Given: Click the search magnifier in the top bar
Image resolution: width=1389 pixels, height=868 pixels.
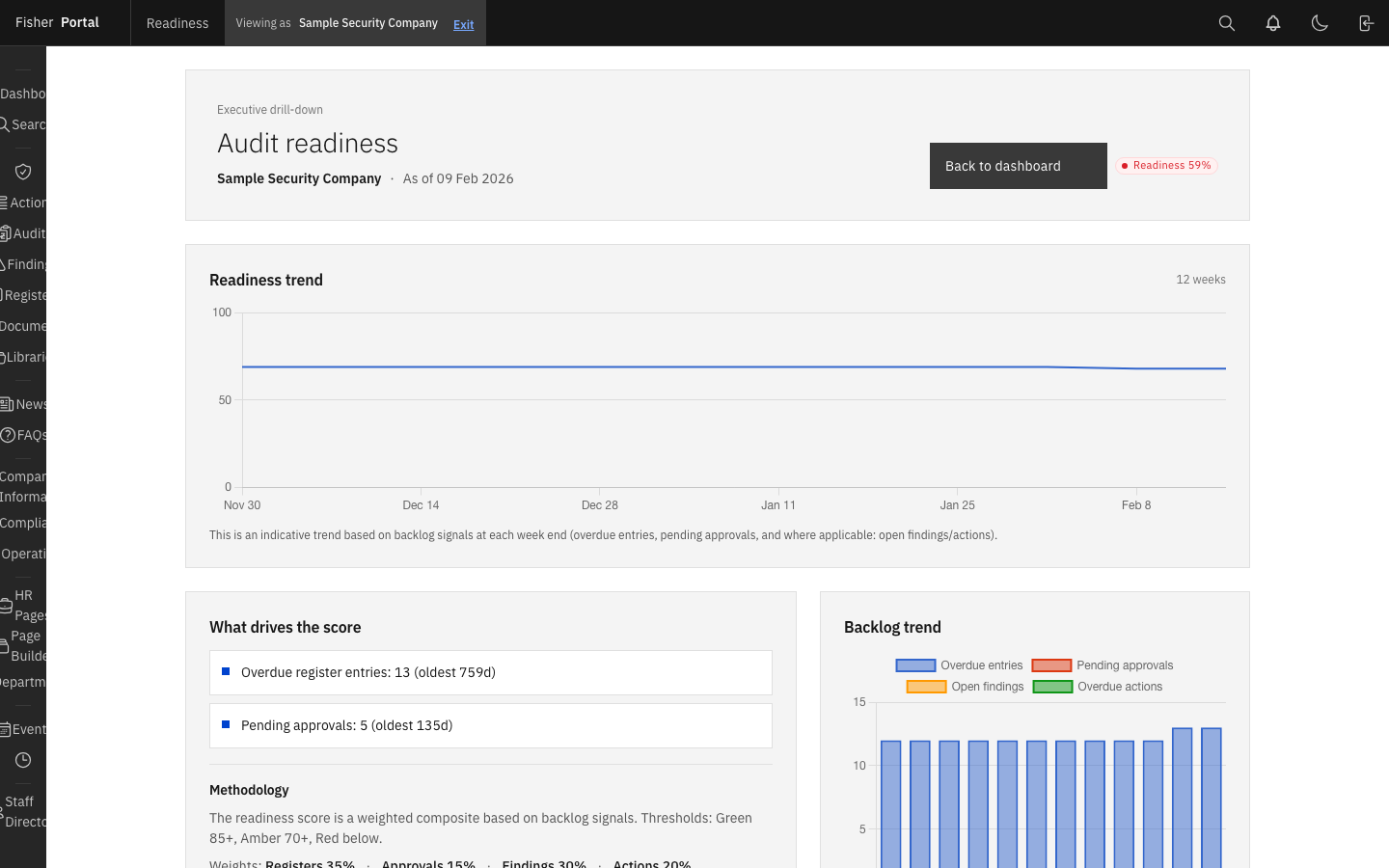Looking at the screenshot, I should [1226, 22].
